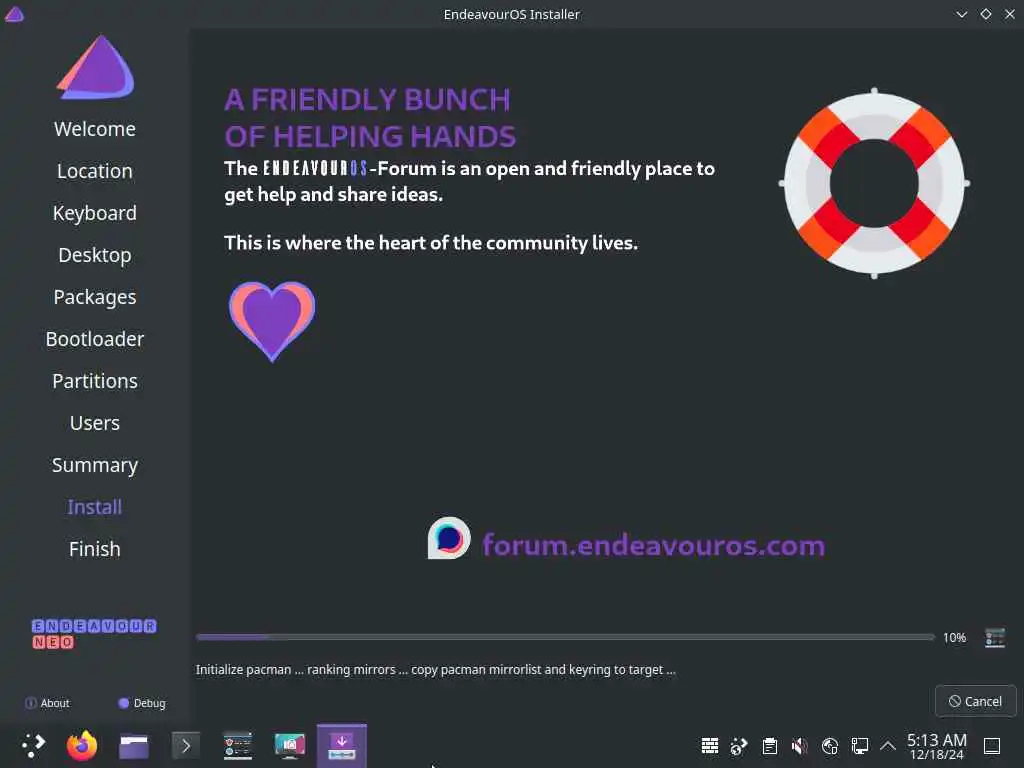This screenshot has height=768, width=1024.
Task: Close the installer window
Action: 1010,14
